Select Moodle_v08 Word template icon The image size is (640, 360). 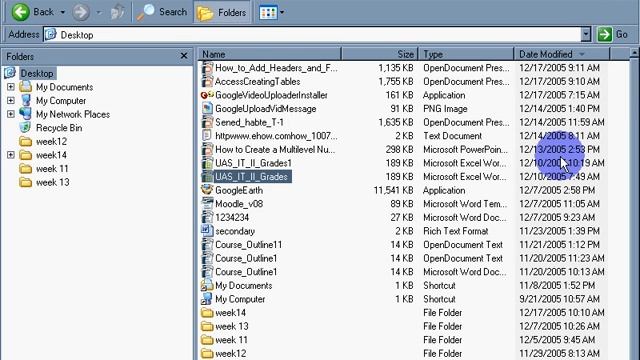[207, 204]
